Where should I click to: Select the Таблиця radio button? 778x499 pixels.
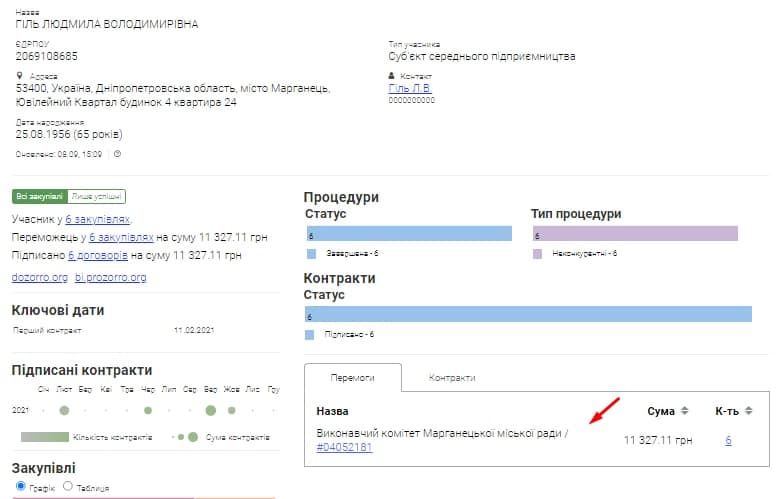[68, 486]
